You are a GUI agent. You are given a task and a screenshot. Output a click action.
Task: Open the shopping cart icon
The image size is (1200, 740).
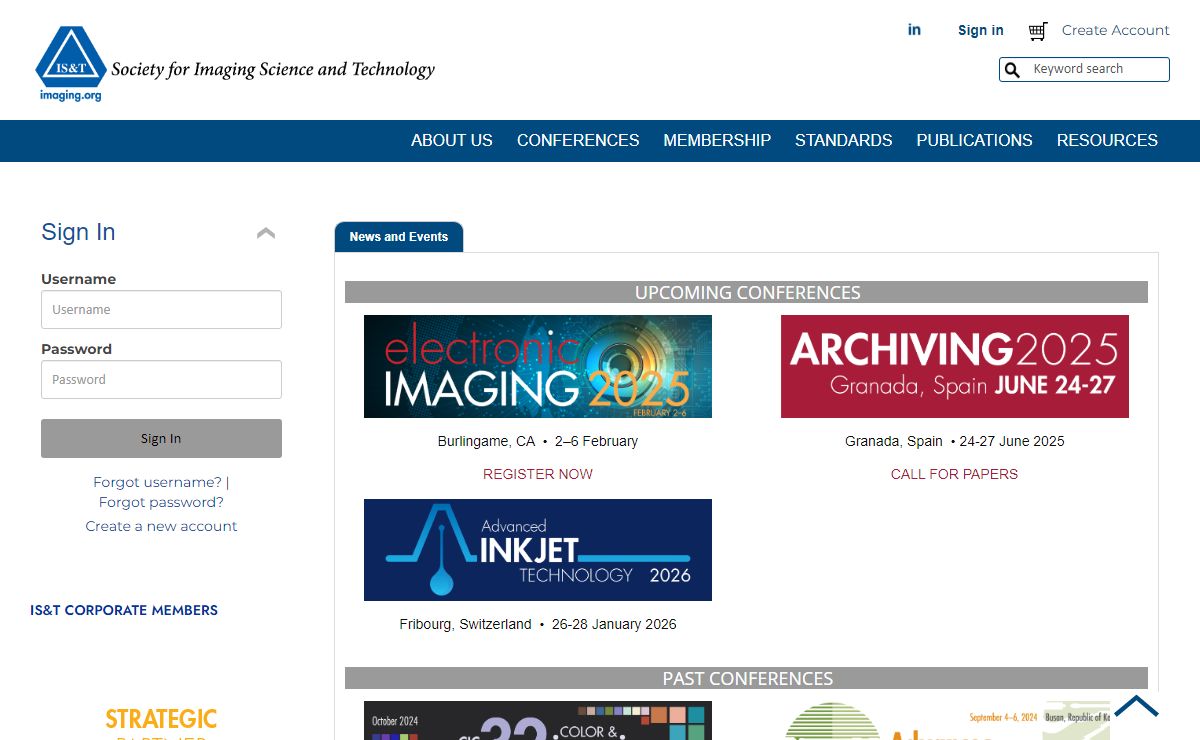click(x=1038, y=31)
